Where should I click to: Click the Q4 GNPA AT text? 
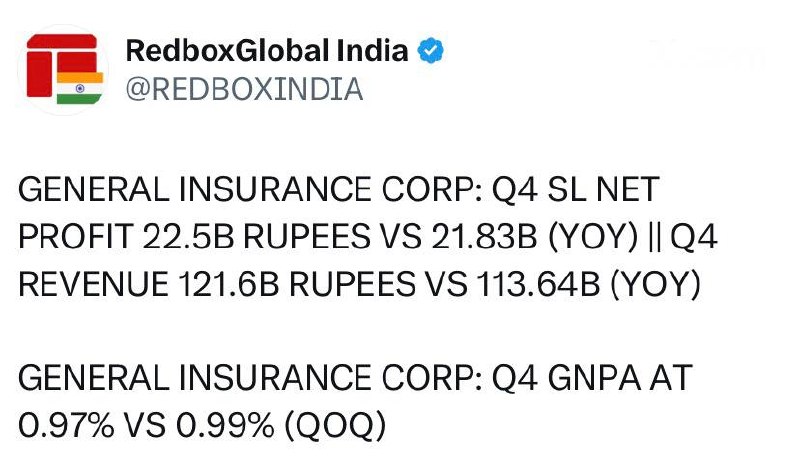[x=592, y=378]
